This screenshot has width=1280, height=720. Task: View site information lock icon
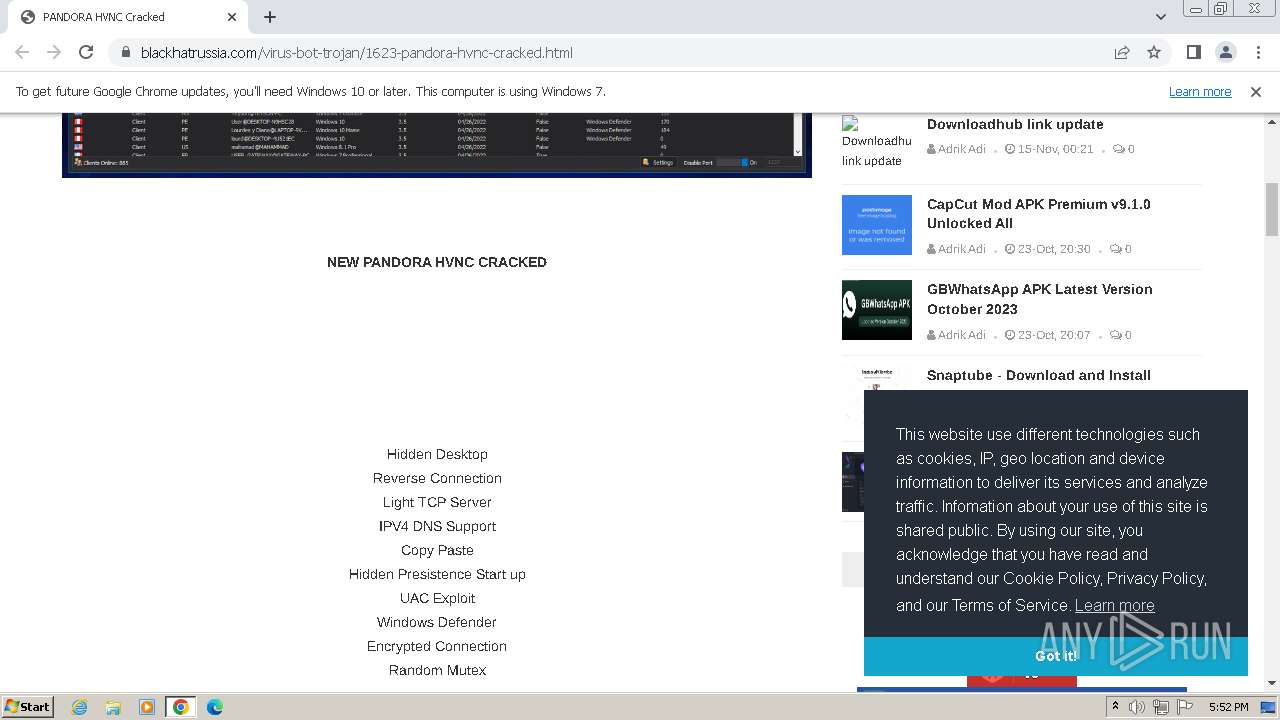[125, 52]
